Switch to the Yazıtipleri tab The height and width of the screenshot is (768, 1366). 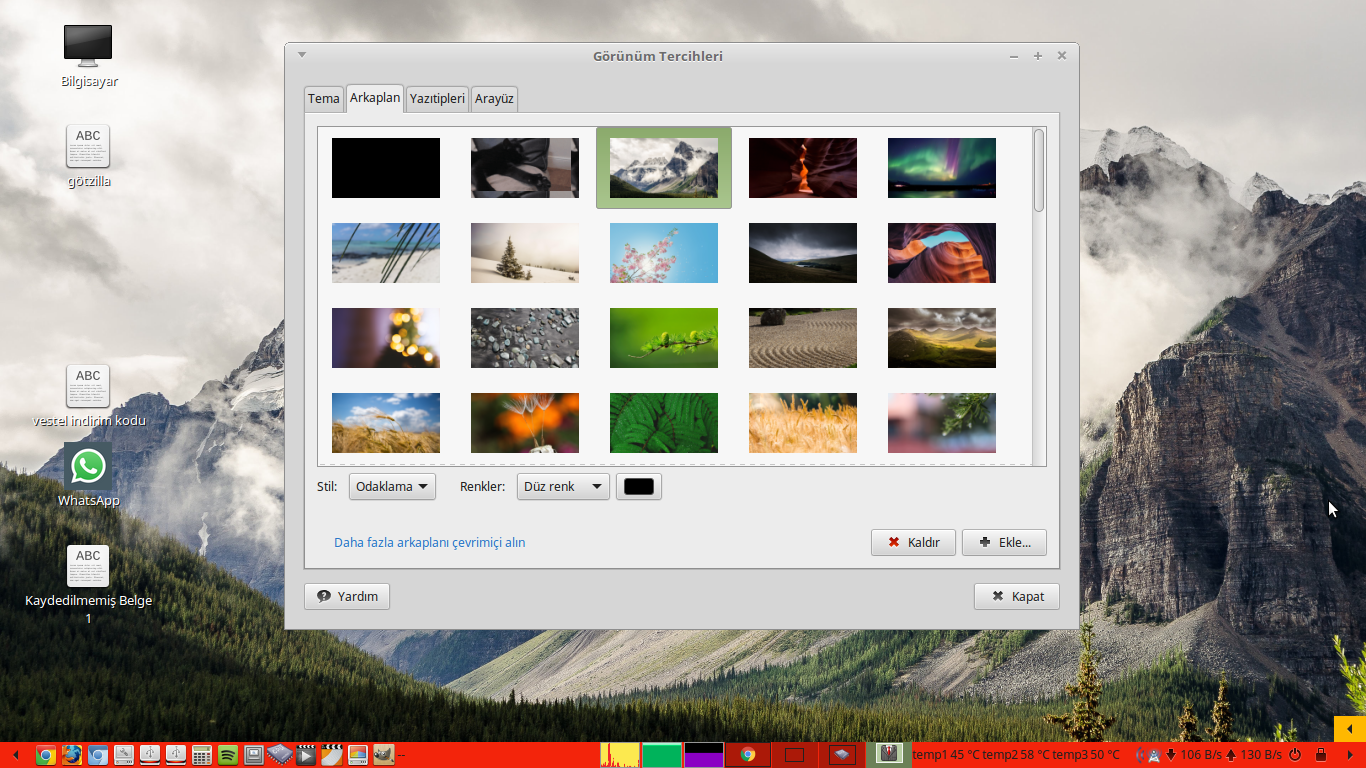click(x=437, y=98)
